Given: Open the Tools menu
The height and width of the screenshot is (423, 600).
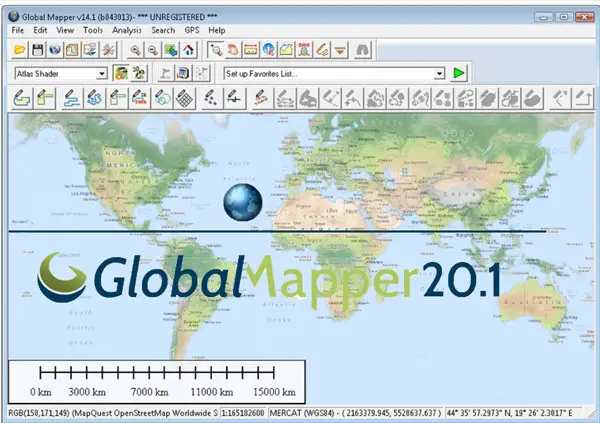Looking at the screenshot, I should click(x=93, y=30).
